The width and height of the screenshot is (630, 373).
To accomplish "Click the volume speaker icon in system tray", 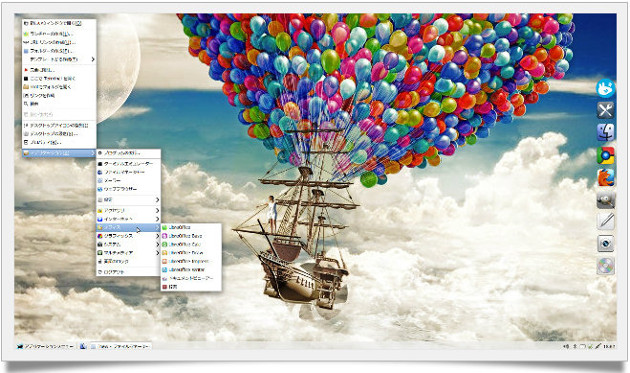I will 567,346.
